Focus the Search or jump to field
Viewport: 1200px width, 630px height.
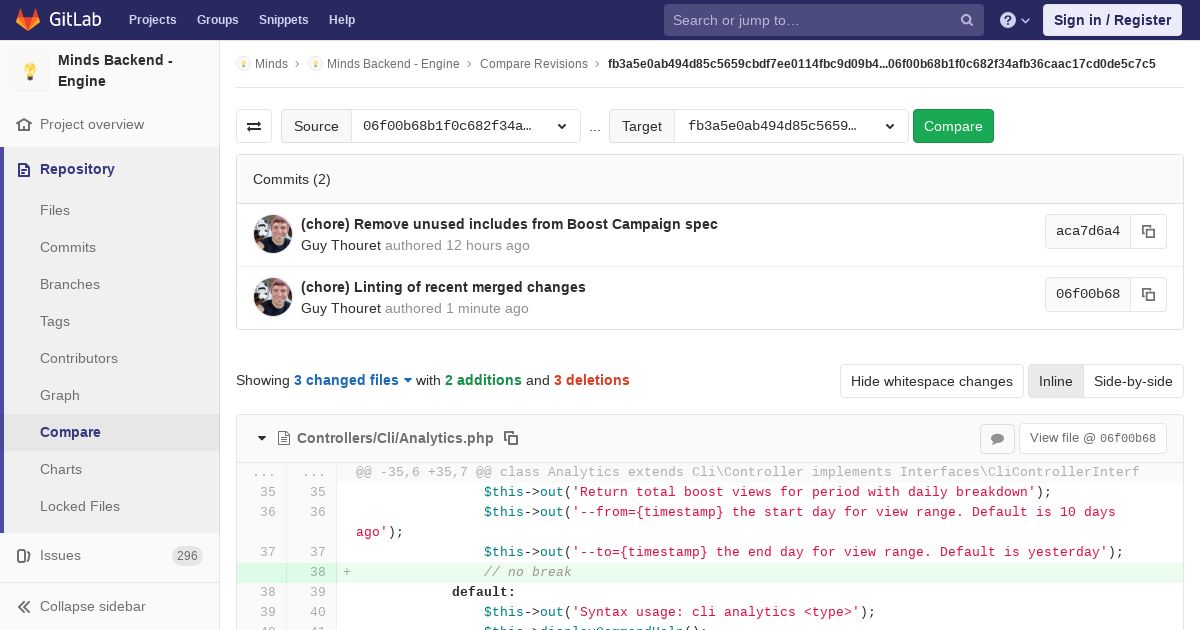810,20
